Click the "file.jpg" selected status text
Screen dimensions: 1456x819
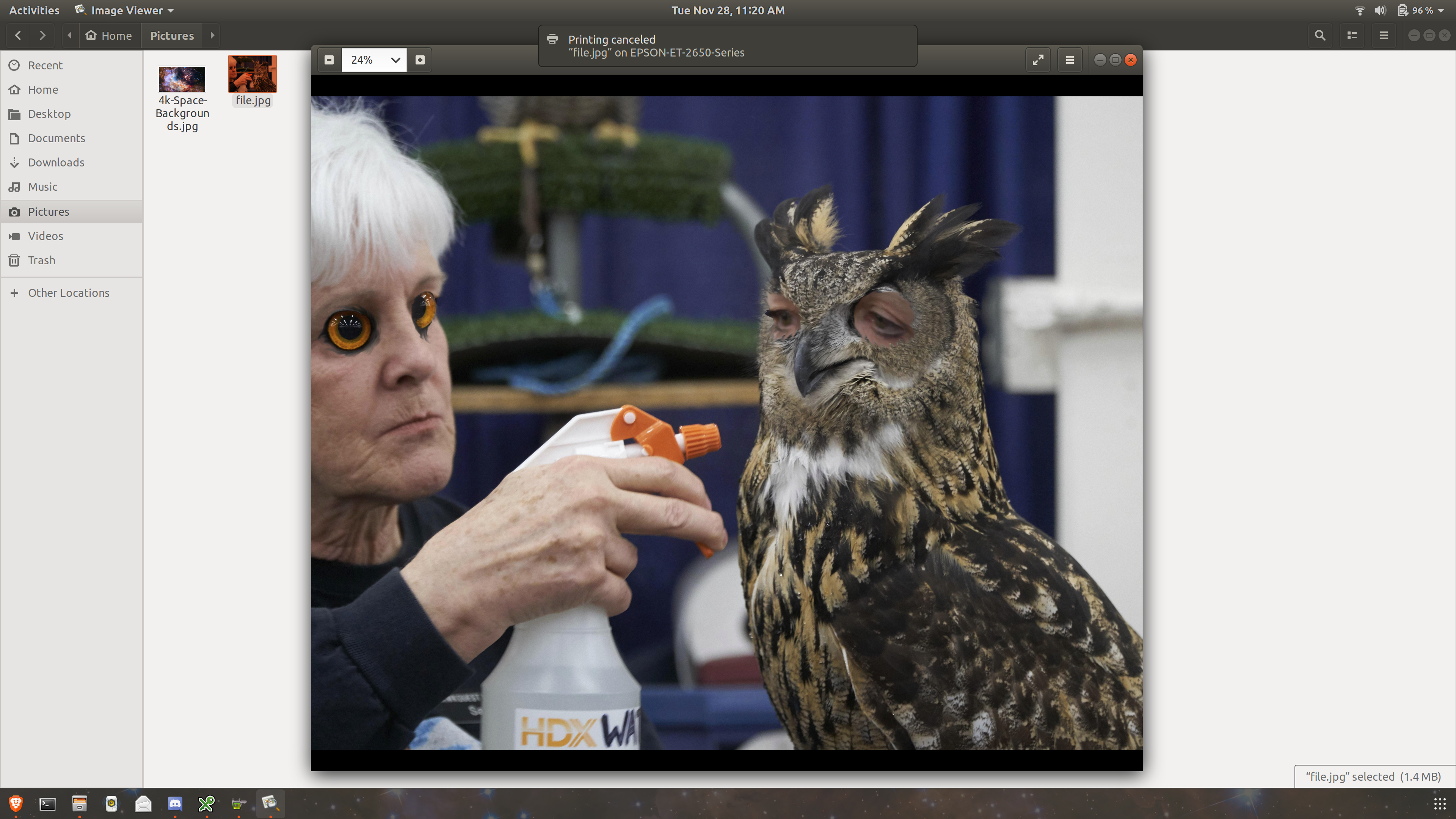[1373, 777]
